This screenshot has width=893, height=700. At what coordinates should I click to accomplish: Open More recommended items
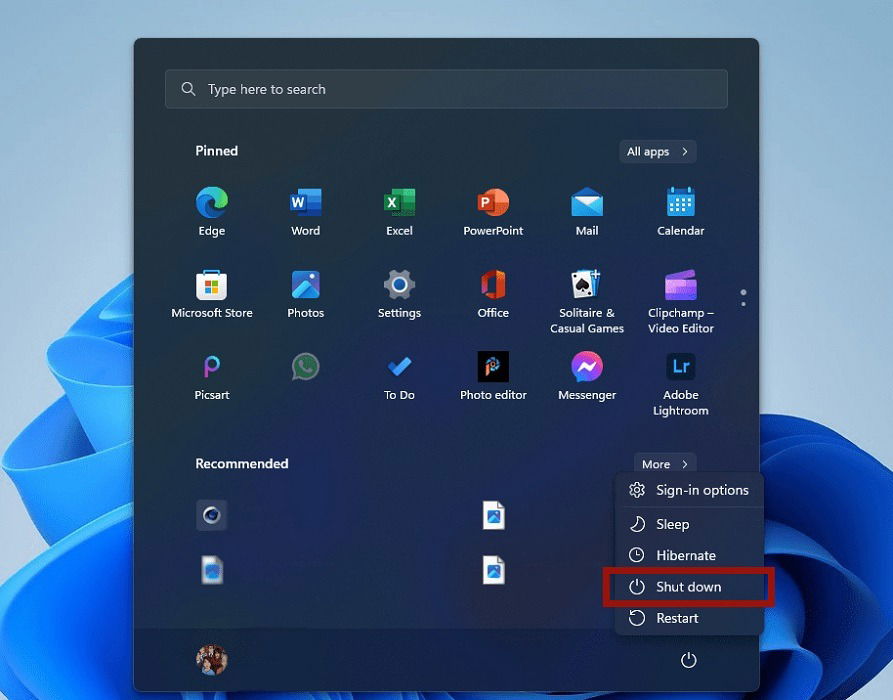[x=664, y=464]
